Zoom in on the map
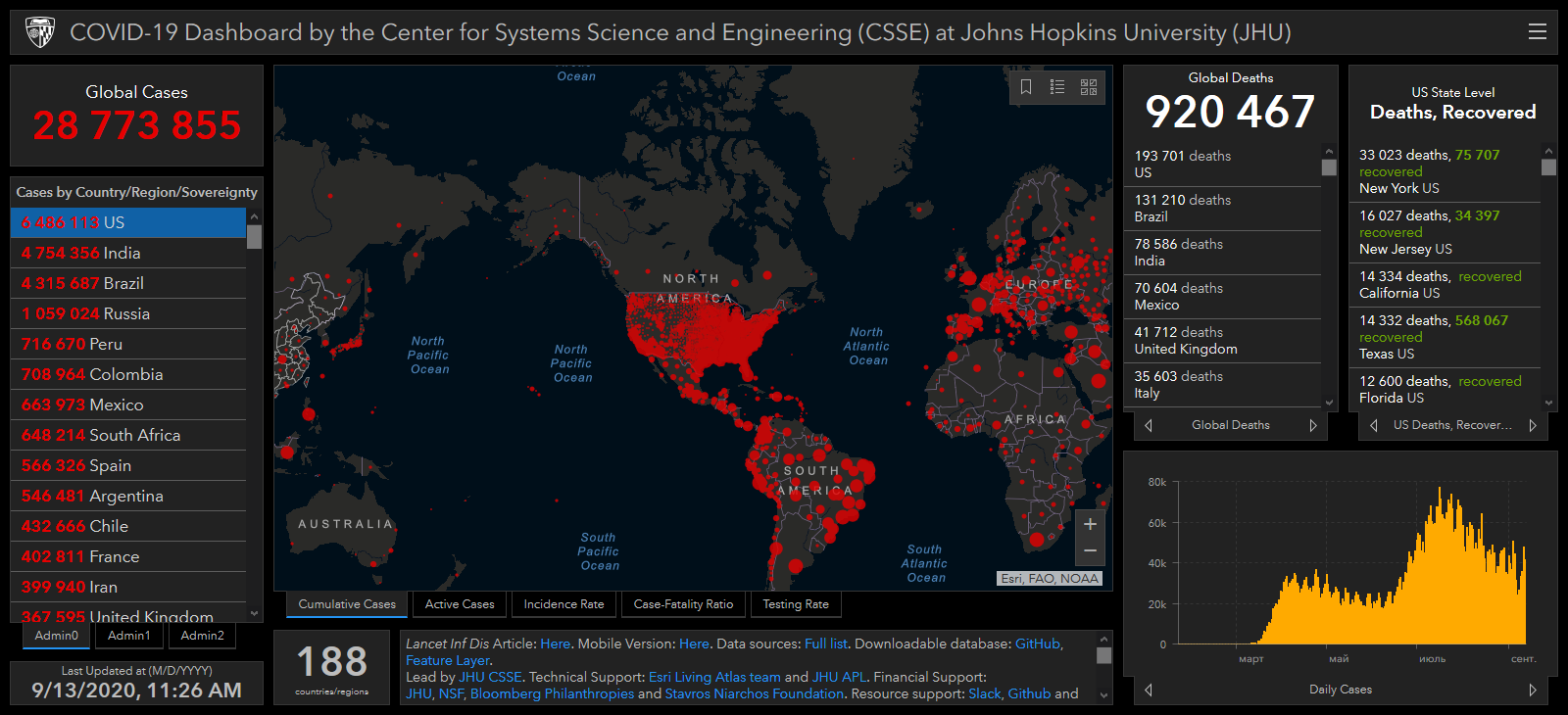1568x715 pixels. 1090,524
